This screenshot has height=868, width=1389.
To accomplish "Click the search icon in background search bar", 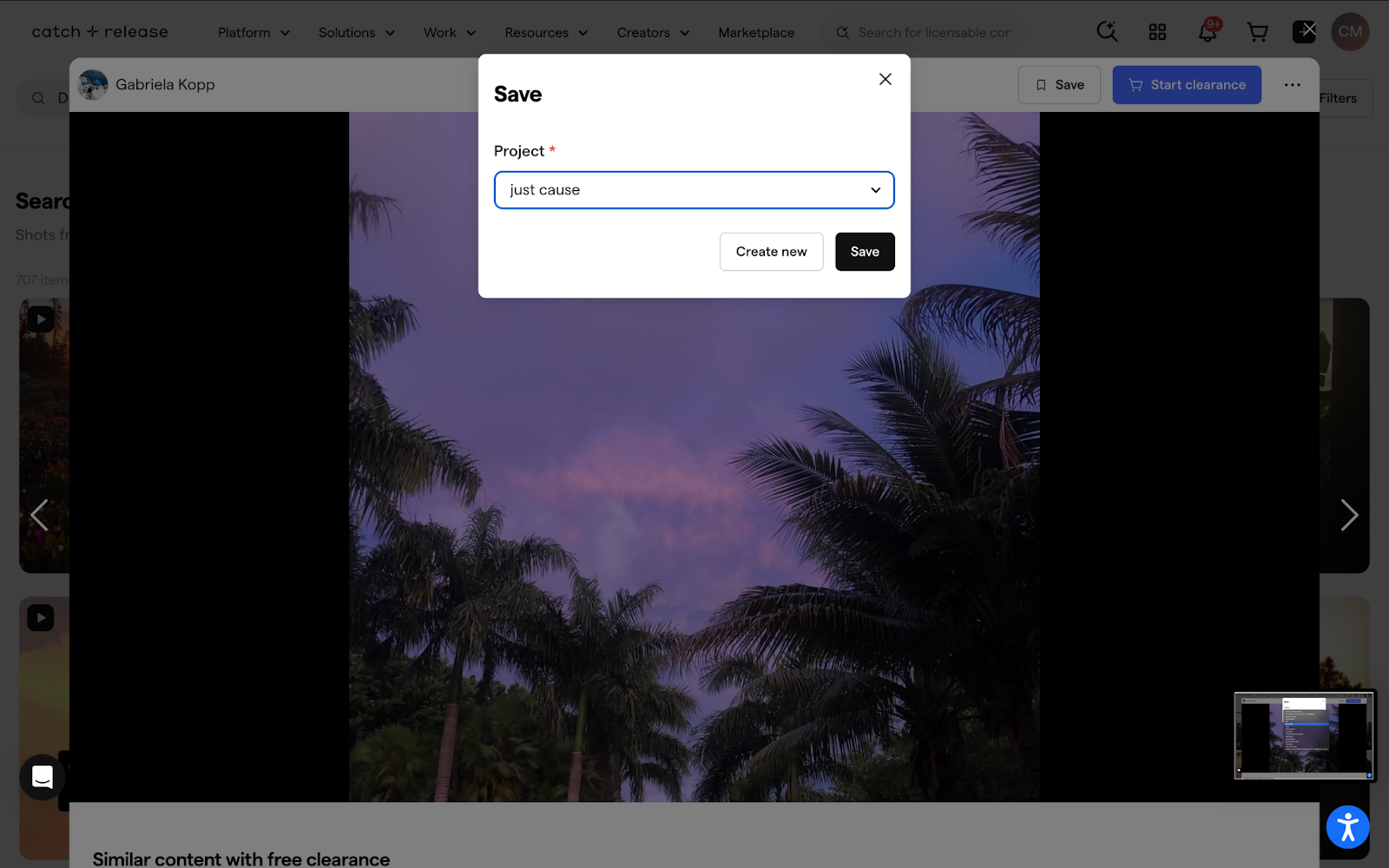I will point(38,98).
